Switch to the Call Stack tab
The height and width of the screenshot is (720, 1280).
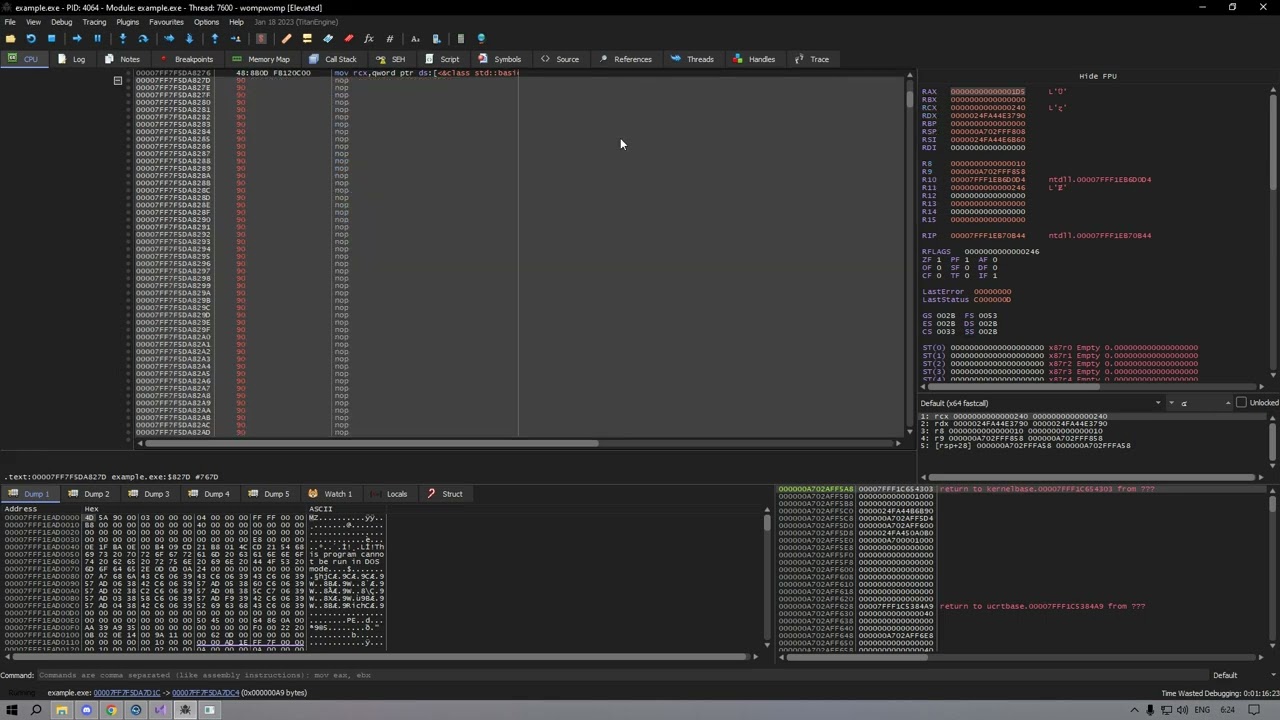333,59
